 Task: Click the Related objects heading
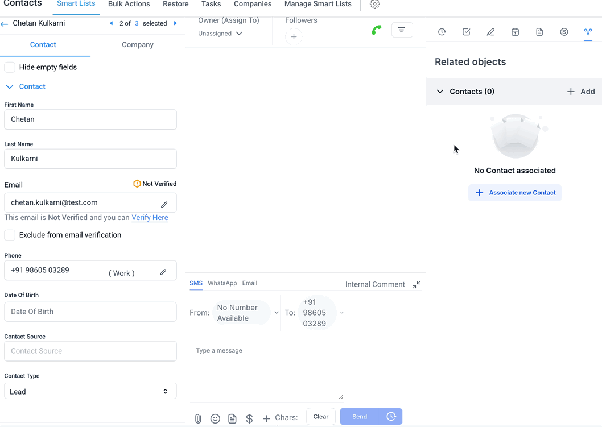tap(470, 62)
